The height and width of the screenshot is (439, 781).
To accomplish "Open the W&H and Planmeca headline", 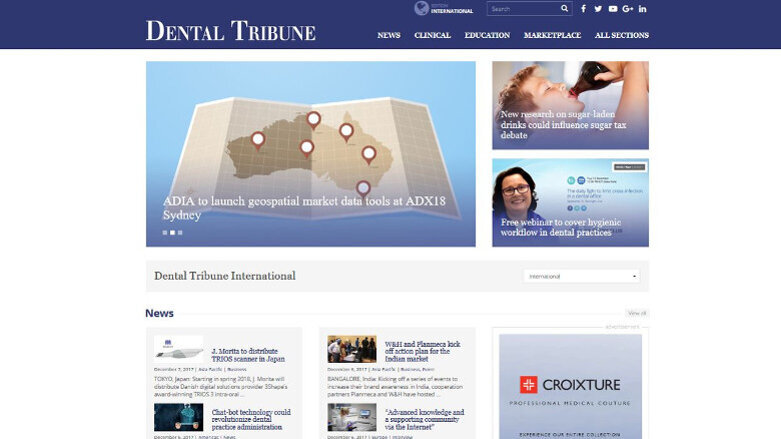I will [x=422, y=351].
